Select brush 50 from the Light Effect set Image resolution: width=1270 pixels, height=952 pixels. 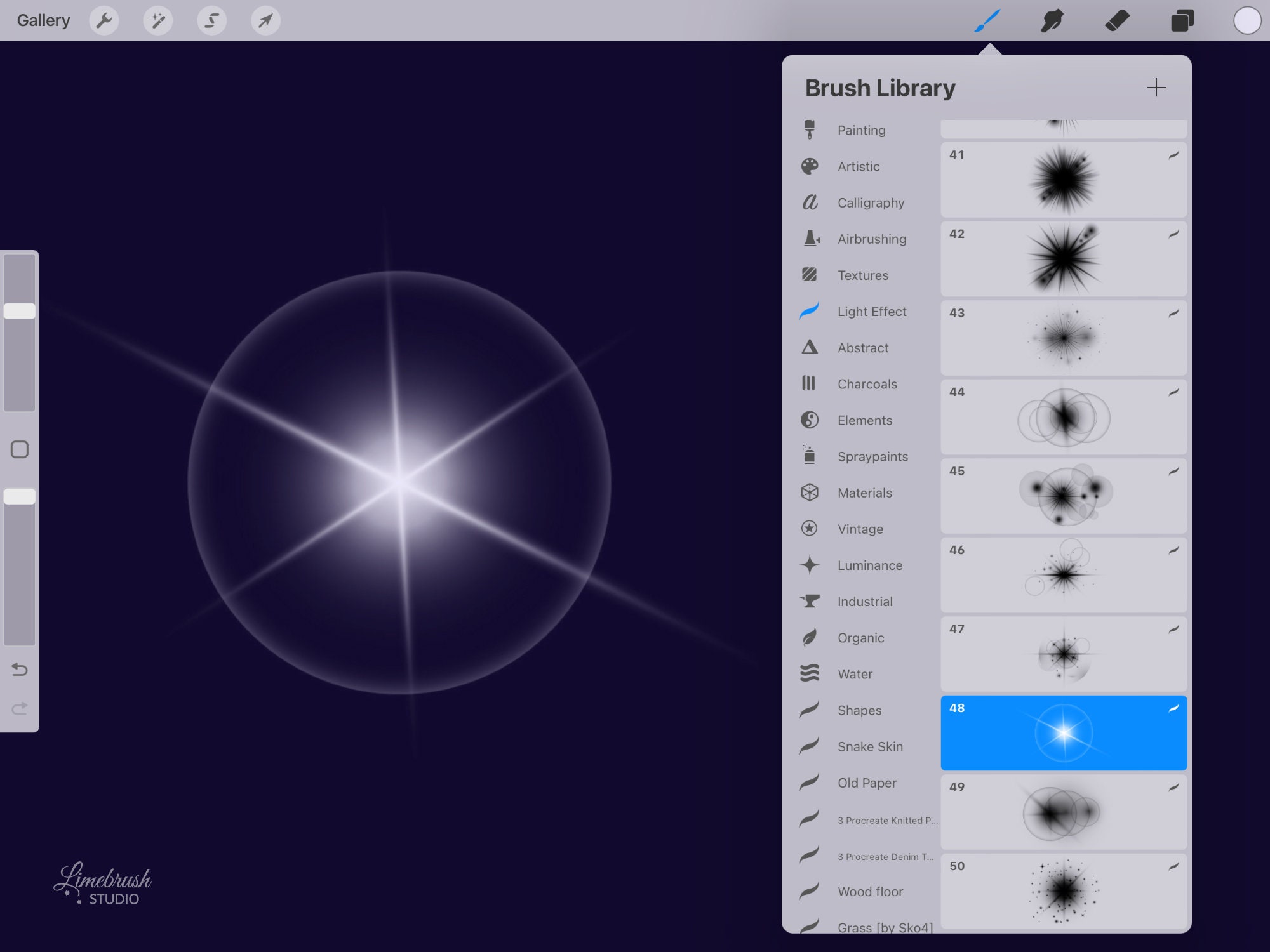pos(1063,891)
